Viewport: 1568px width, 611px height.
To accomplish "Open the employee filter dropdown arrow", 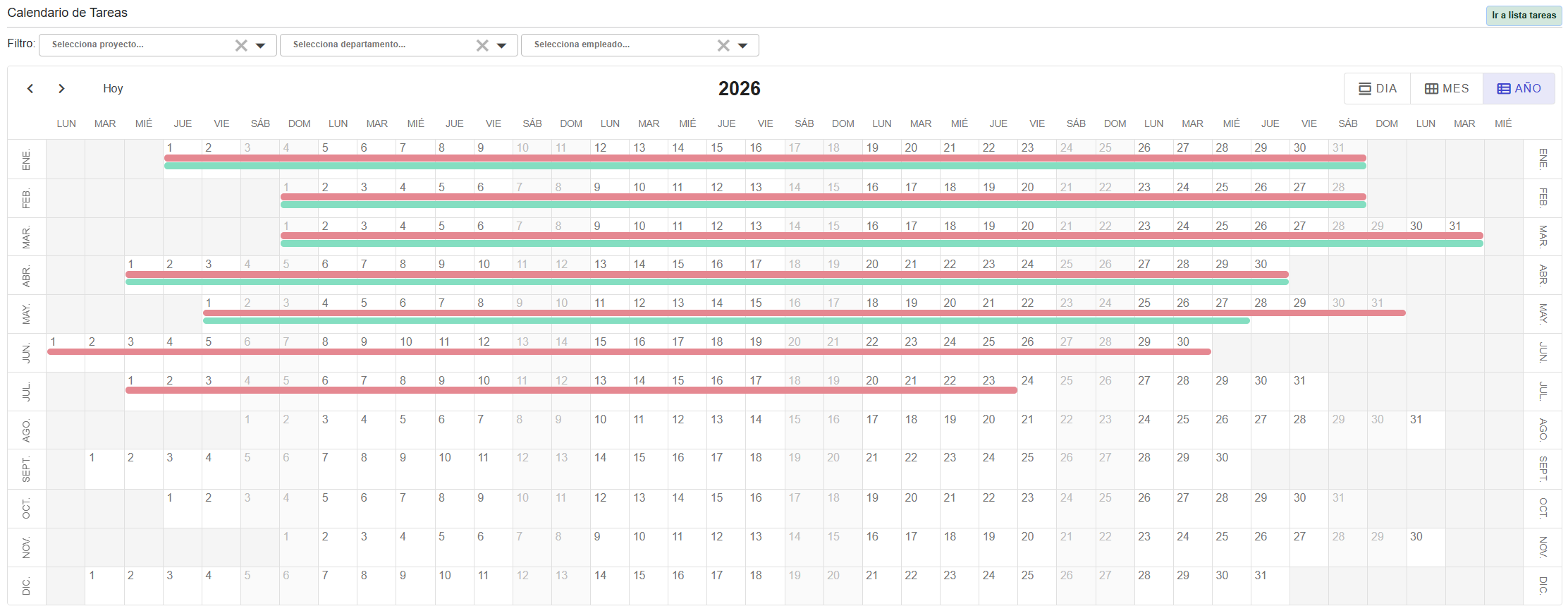I will (743, 45).
